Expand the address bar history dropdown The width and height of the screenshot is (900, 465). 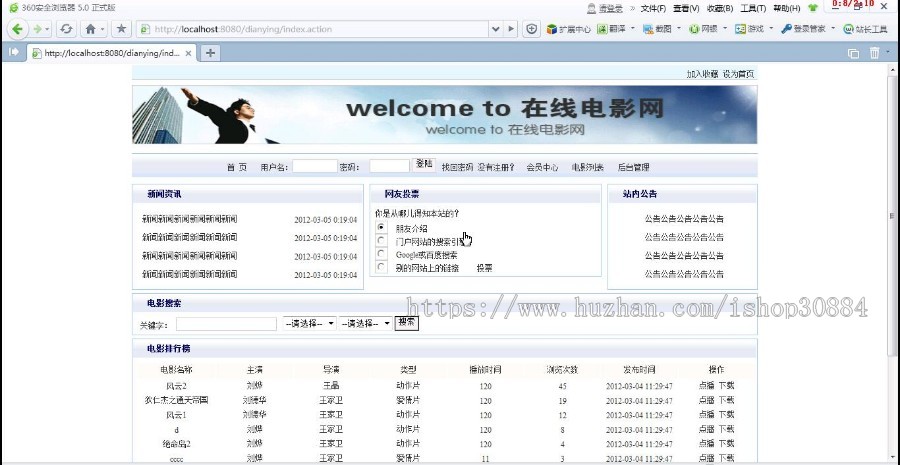coord(495,29)
